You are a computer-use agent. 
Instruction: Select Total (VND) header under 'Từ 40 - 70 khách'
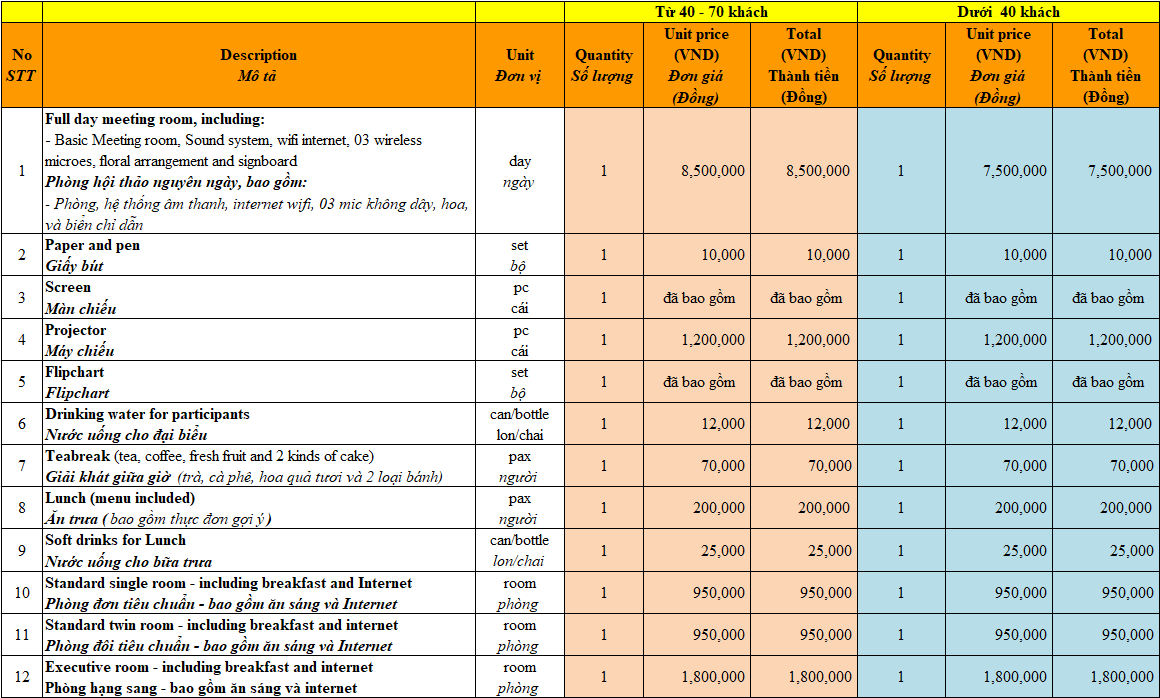(x=804, y=65)
